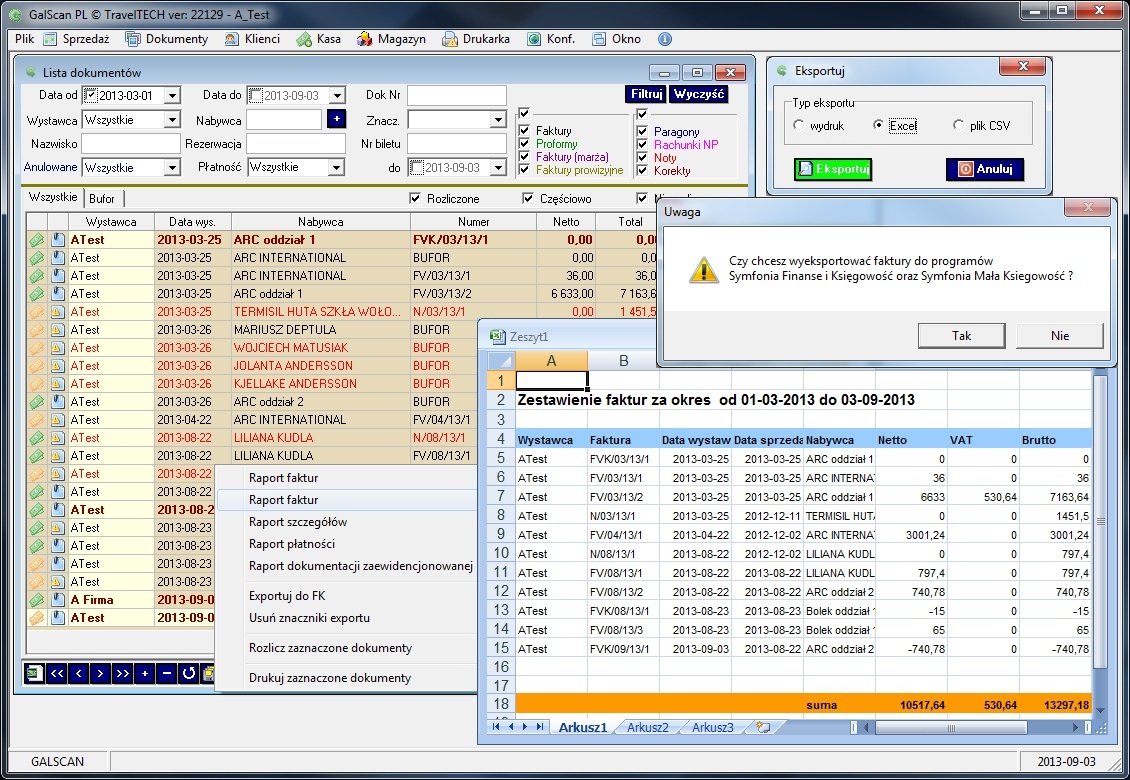Open the Data do date dropdown
Screen dimensions: 1130x780
[337, 95]
